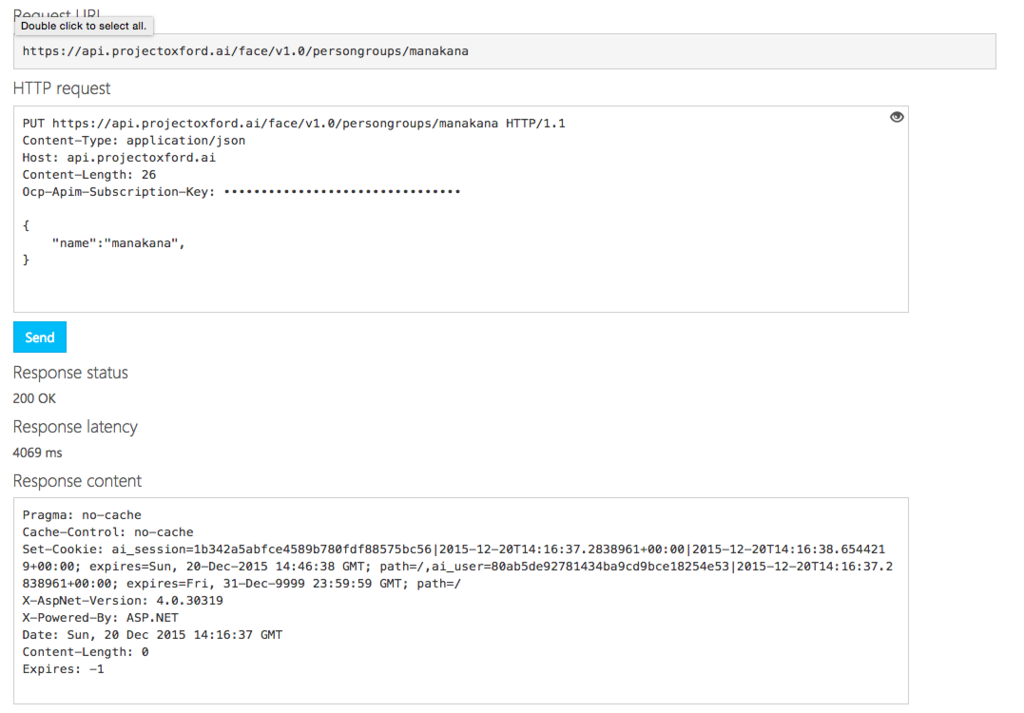
Task: Click the Host: api.projectoxford.ai line
Action: [x=119, y=157]
